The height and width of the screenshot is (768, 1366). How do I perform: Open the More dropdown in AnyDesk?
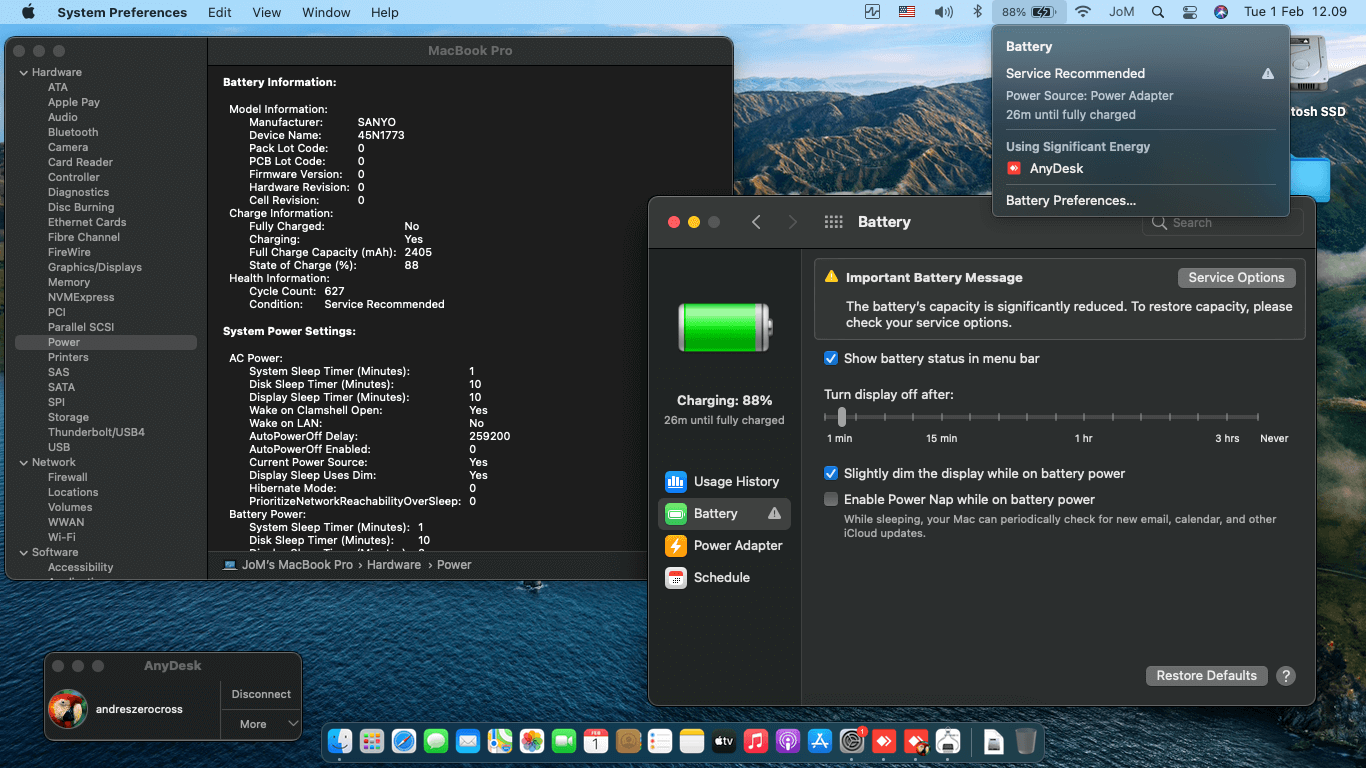point(261,724)
